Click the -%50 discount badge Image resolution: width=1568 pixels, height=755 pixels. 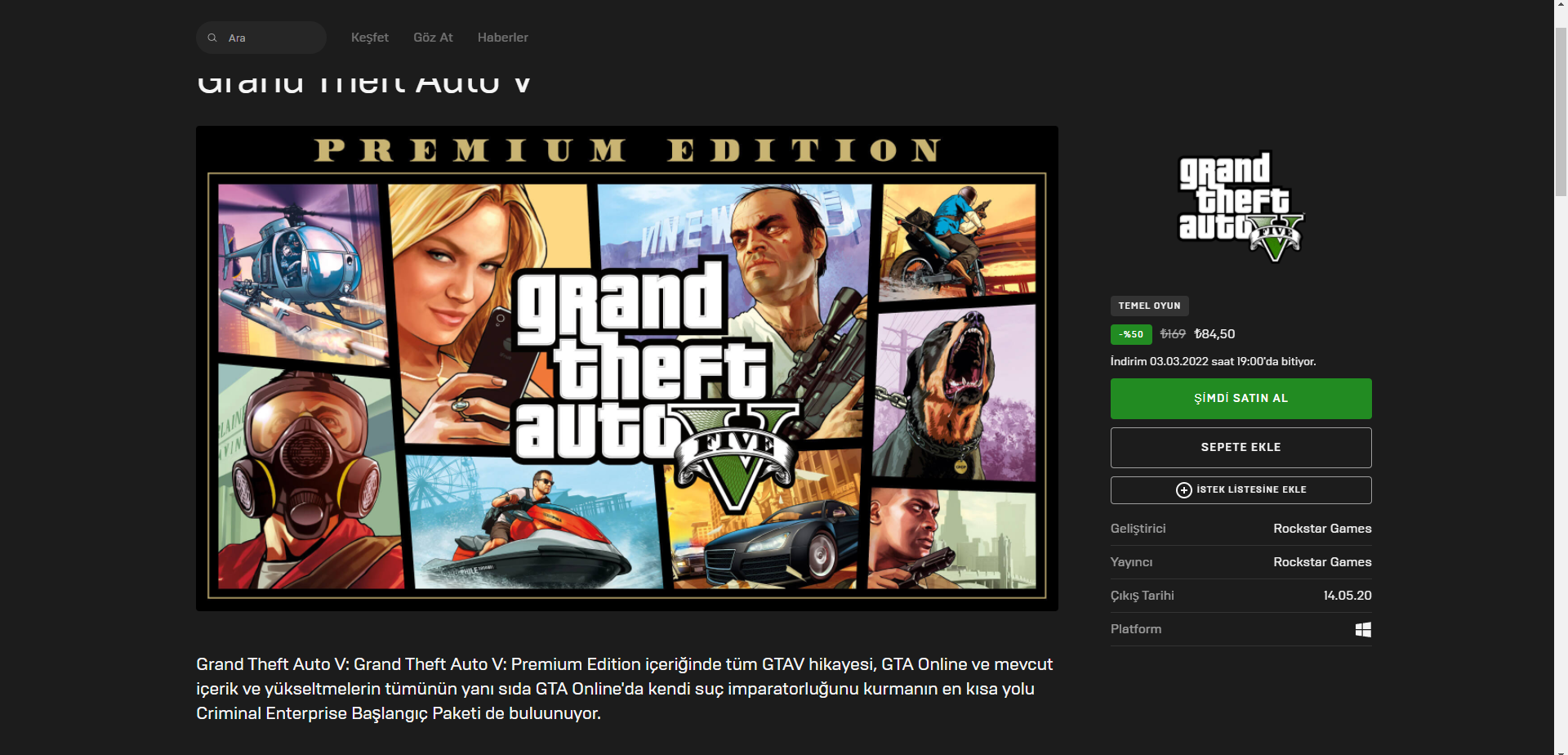click(1131, 334)
